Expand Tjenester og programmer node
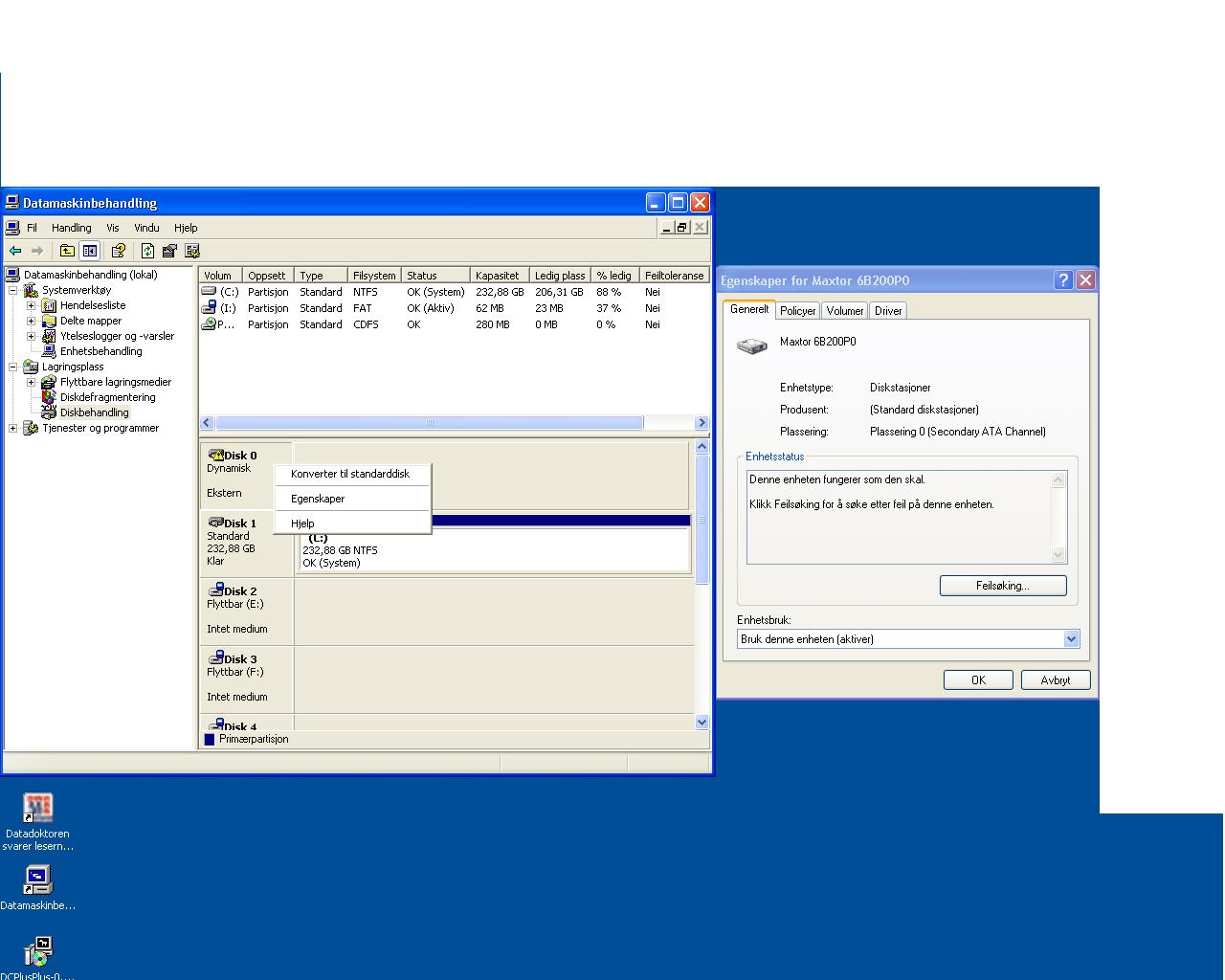Viewport: 1225px width, 980px height. (x=12, y=429)
